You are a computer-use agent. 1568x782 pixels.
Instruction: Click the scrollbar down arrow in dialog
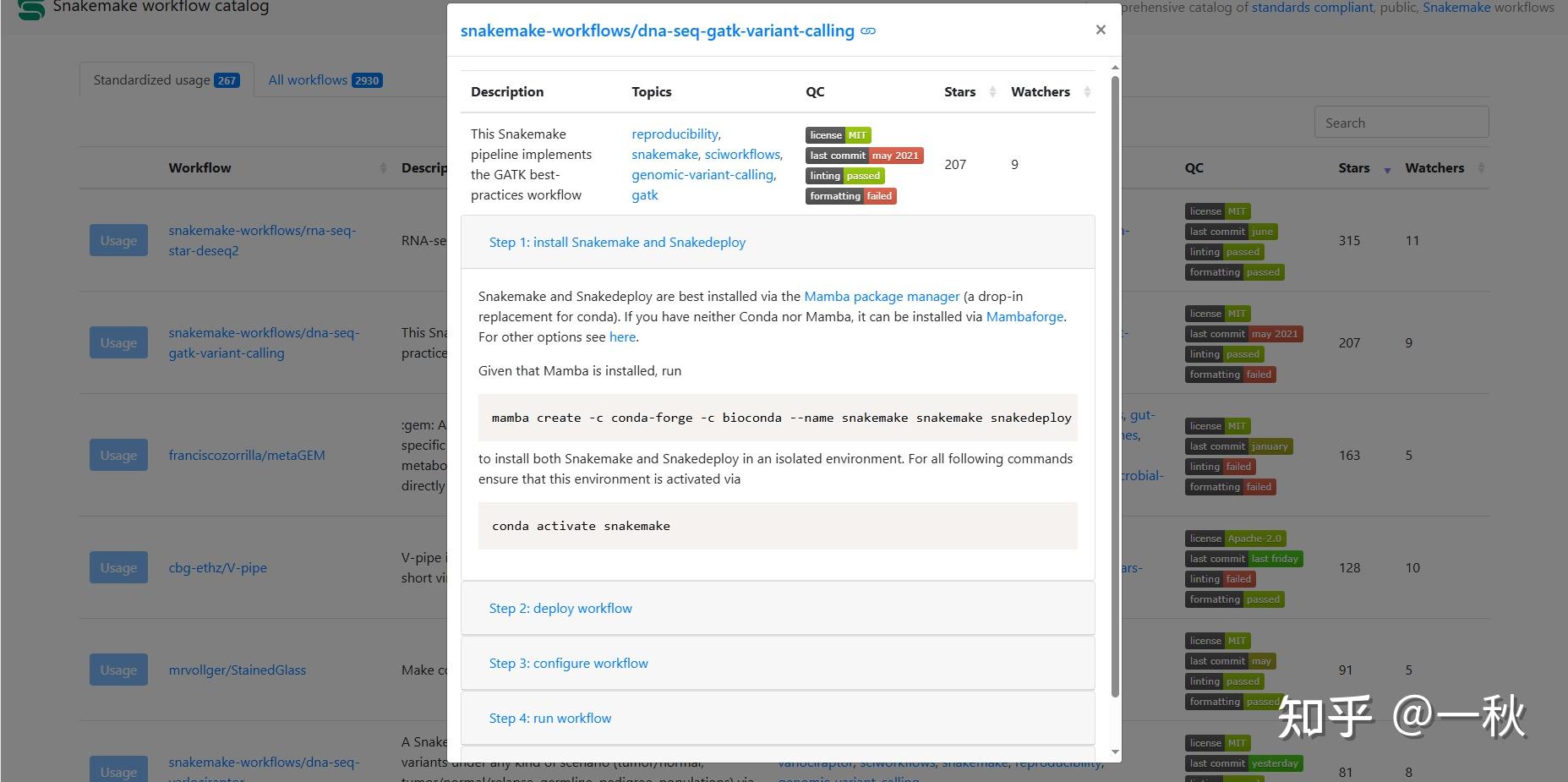point(1115,752)
